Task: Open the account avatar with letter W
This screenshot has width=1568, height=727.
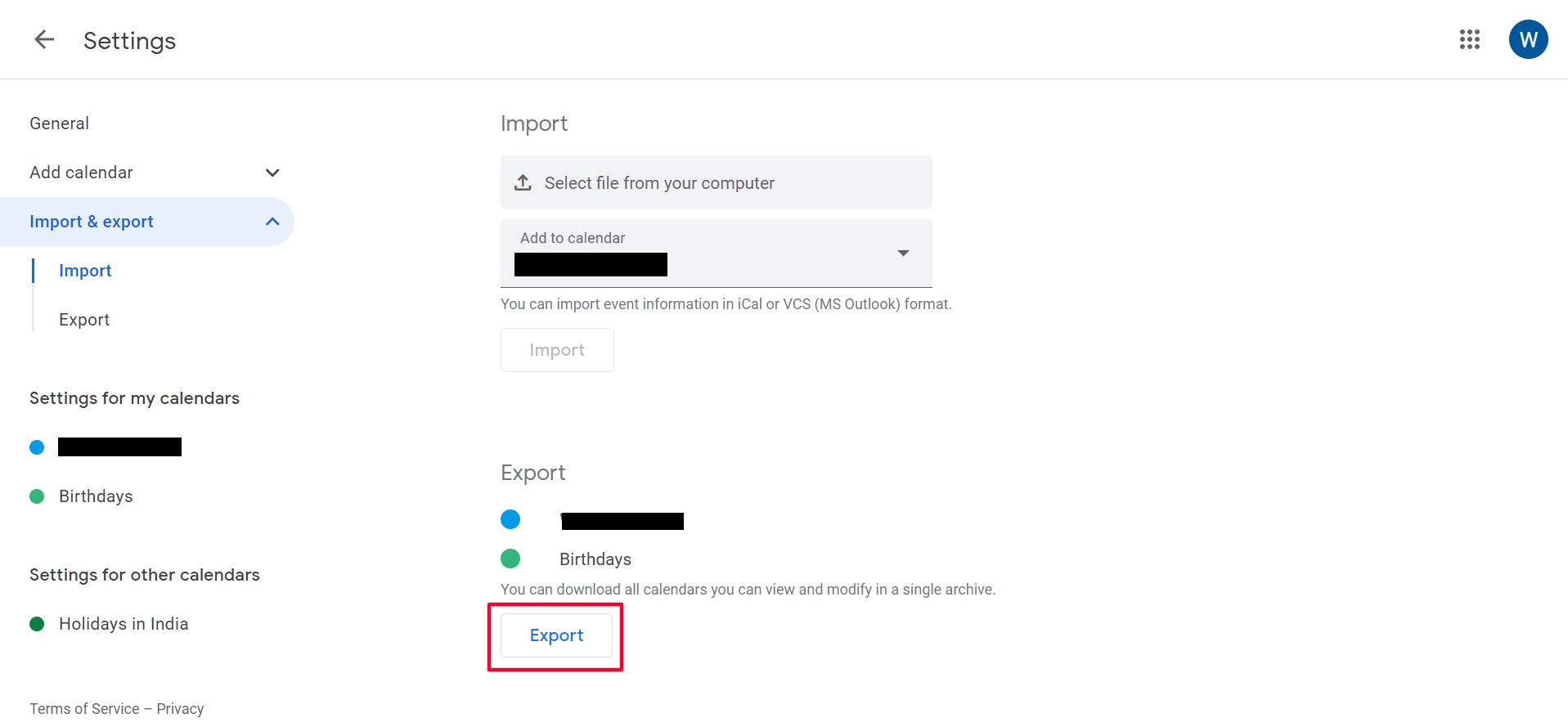Action: (1527, 39)
